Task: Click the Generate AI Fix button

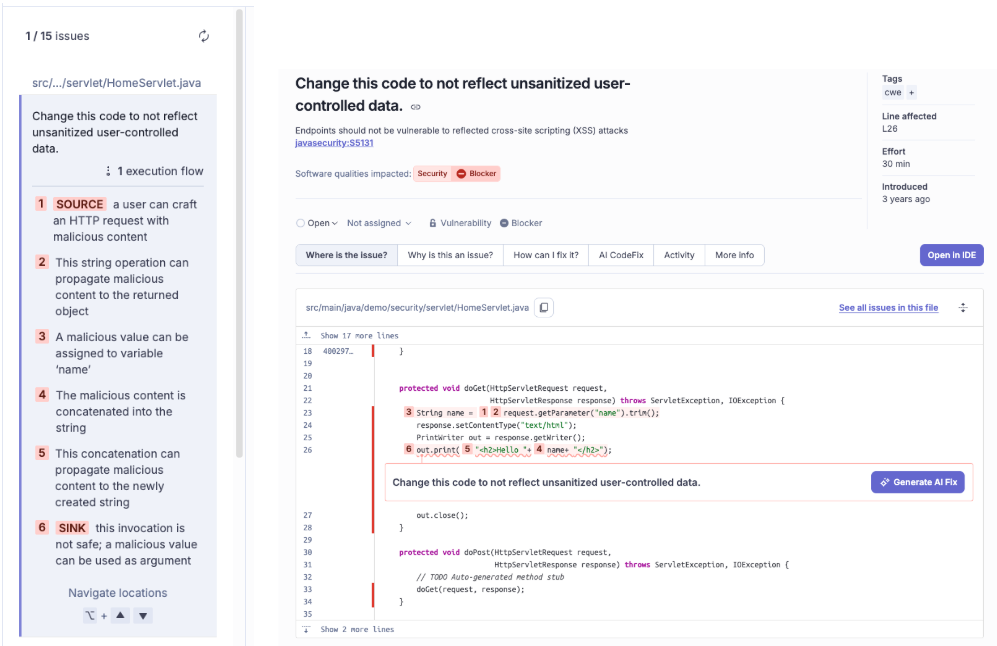Action: (x=917, y=482)
